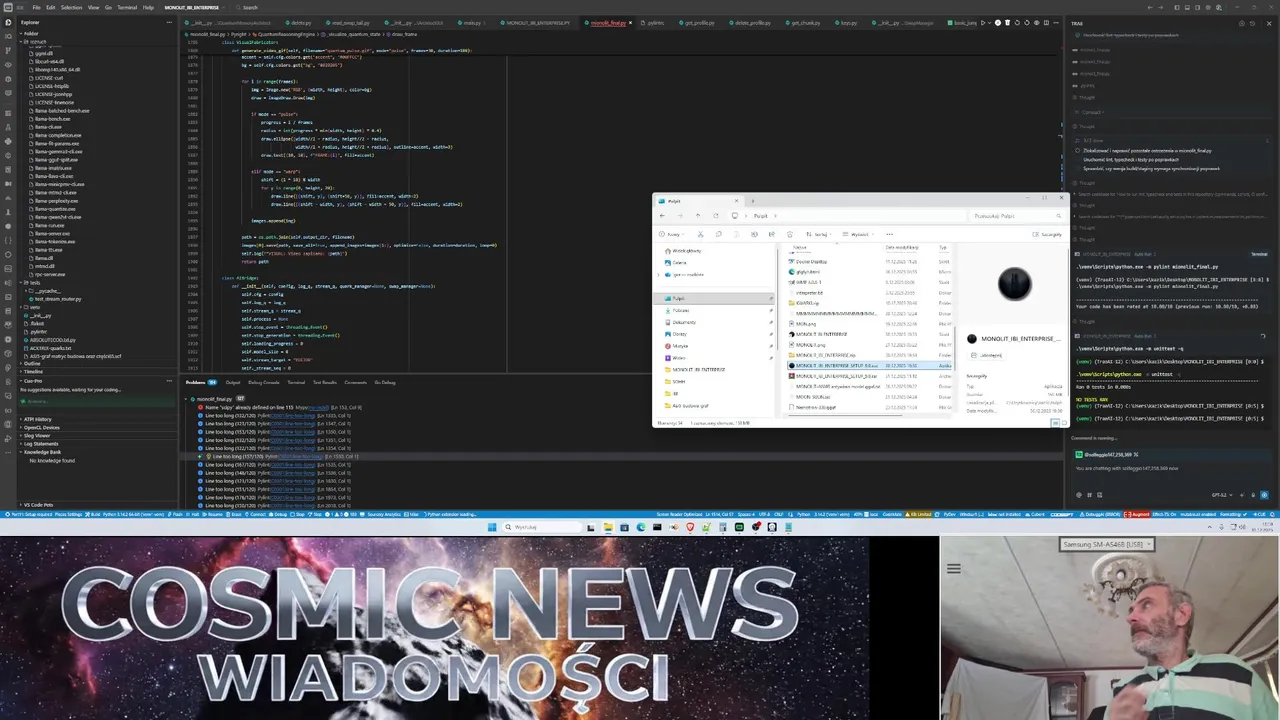Collapse the tests folder in Explorer tree
Viewport: 1280px width, 720px height.
35,283
